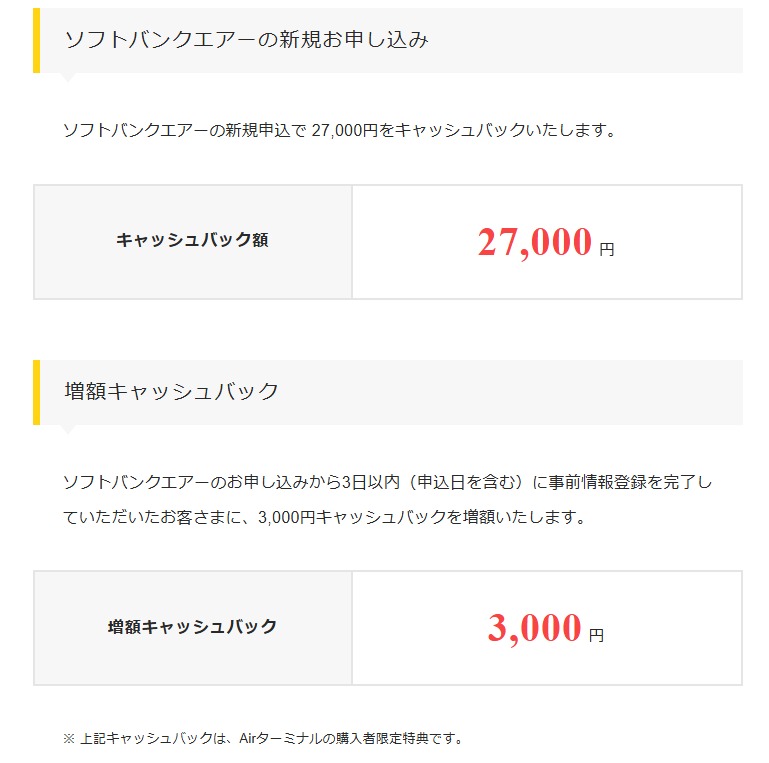The width and height of the screenshot is (769, 763).
Task: Click the 3日以内 paragraph's first line
Action: click(x=387, y=483)
